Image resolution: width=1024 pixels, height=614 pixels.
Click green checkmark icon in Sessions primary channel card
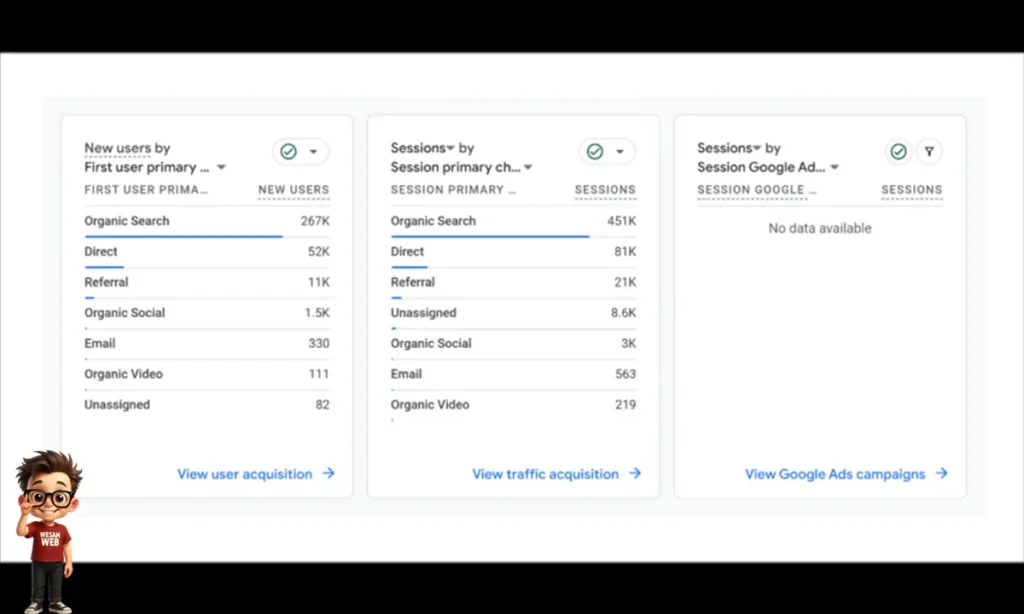pyautogui.click(x=595, y=151)
